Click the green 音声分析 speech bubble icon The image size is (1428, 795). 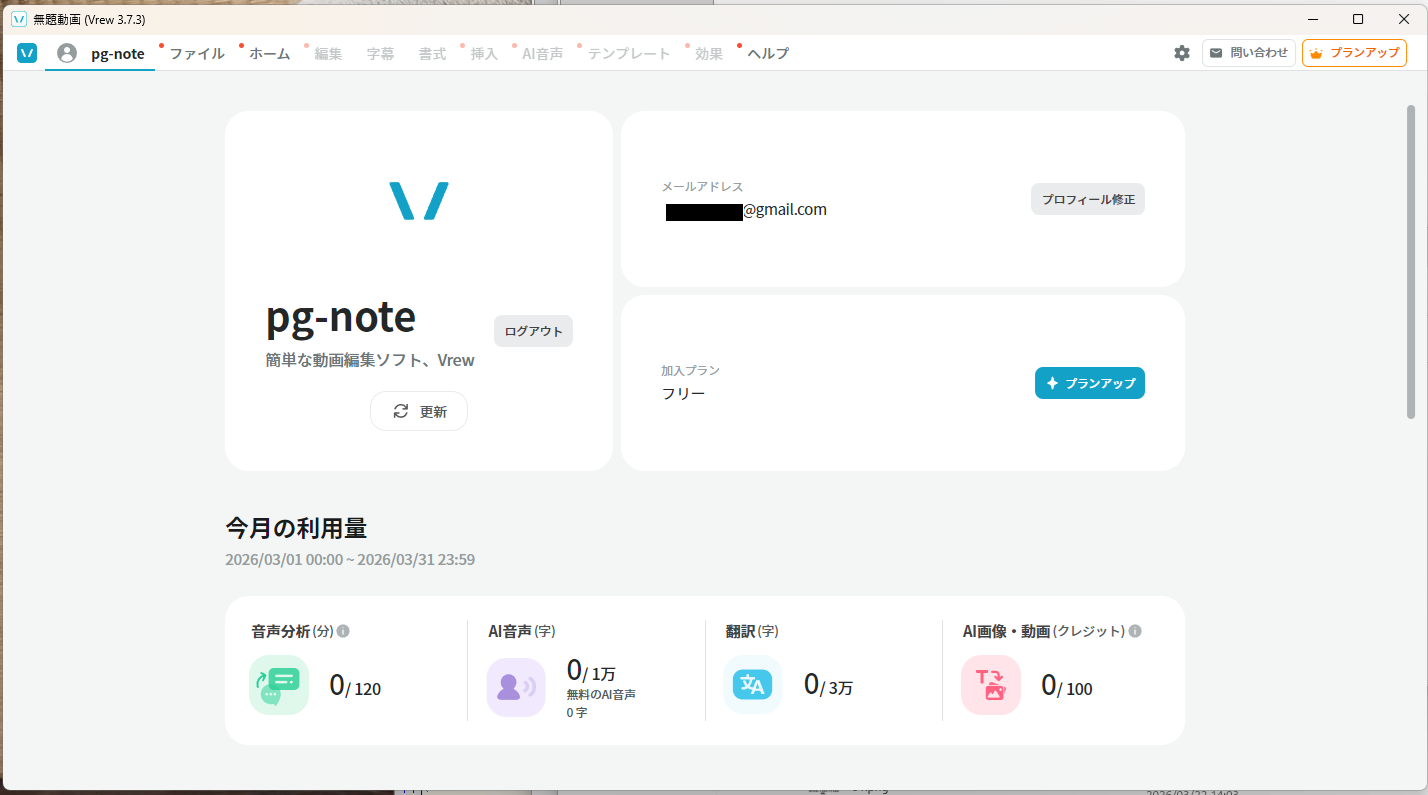279,685
